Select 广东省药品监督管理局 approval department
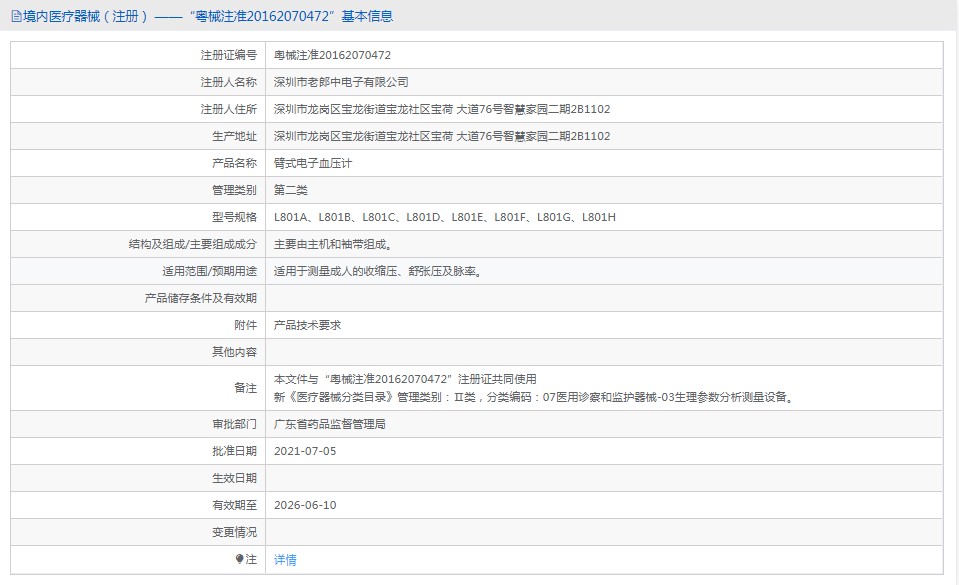The width and height of the screenshot is (959, 585). pos(330,424)
